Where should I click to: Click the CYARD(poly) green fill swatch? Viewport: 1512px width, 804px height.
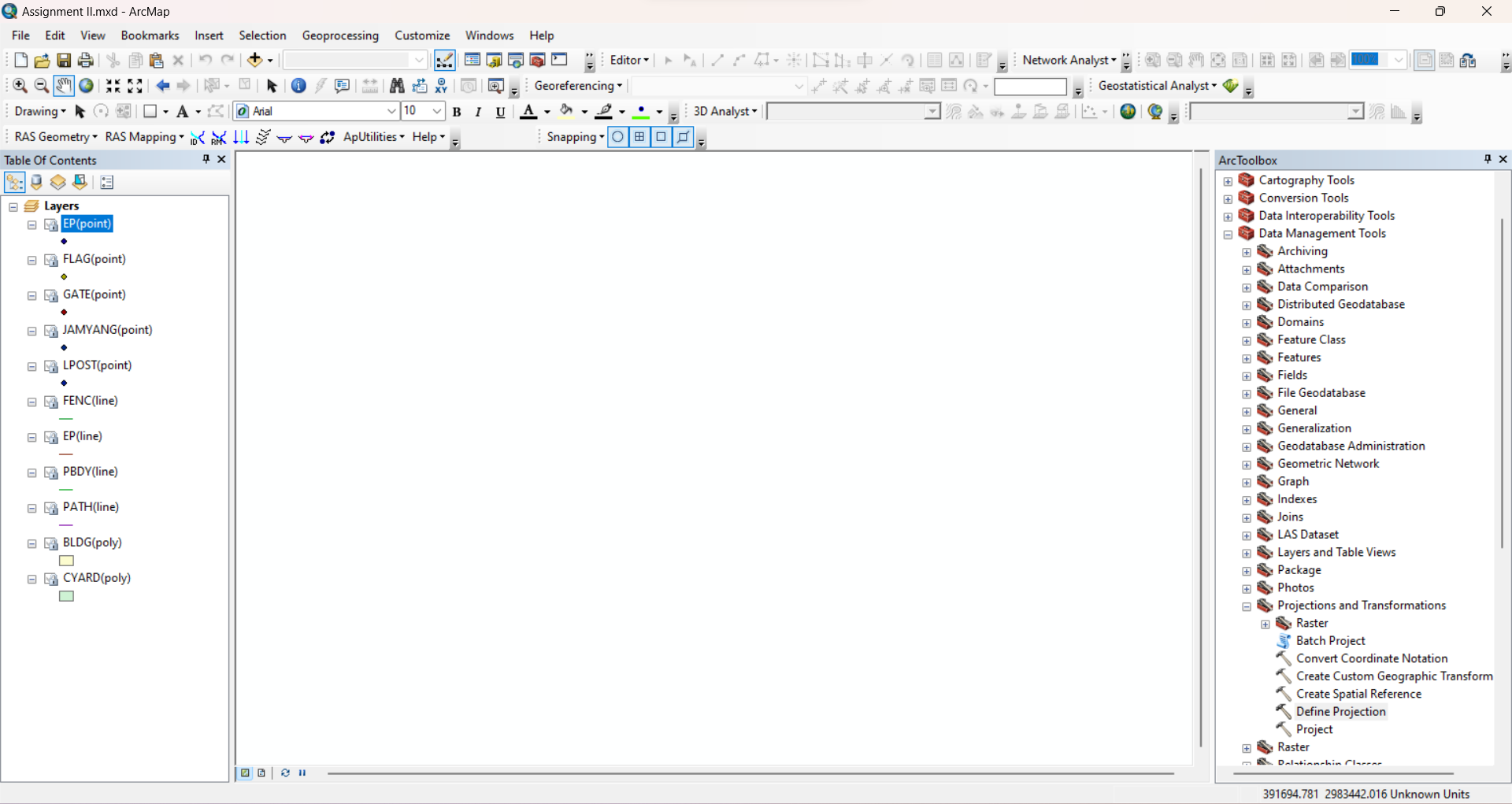click(x=67, y=597)
